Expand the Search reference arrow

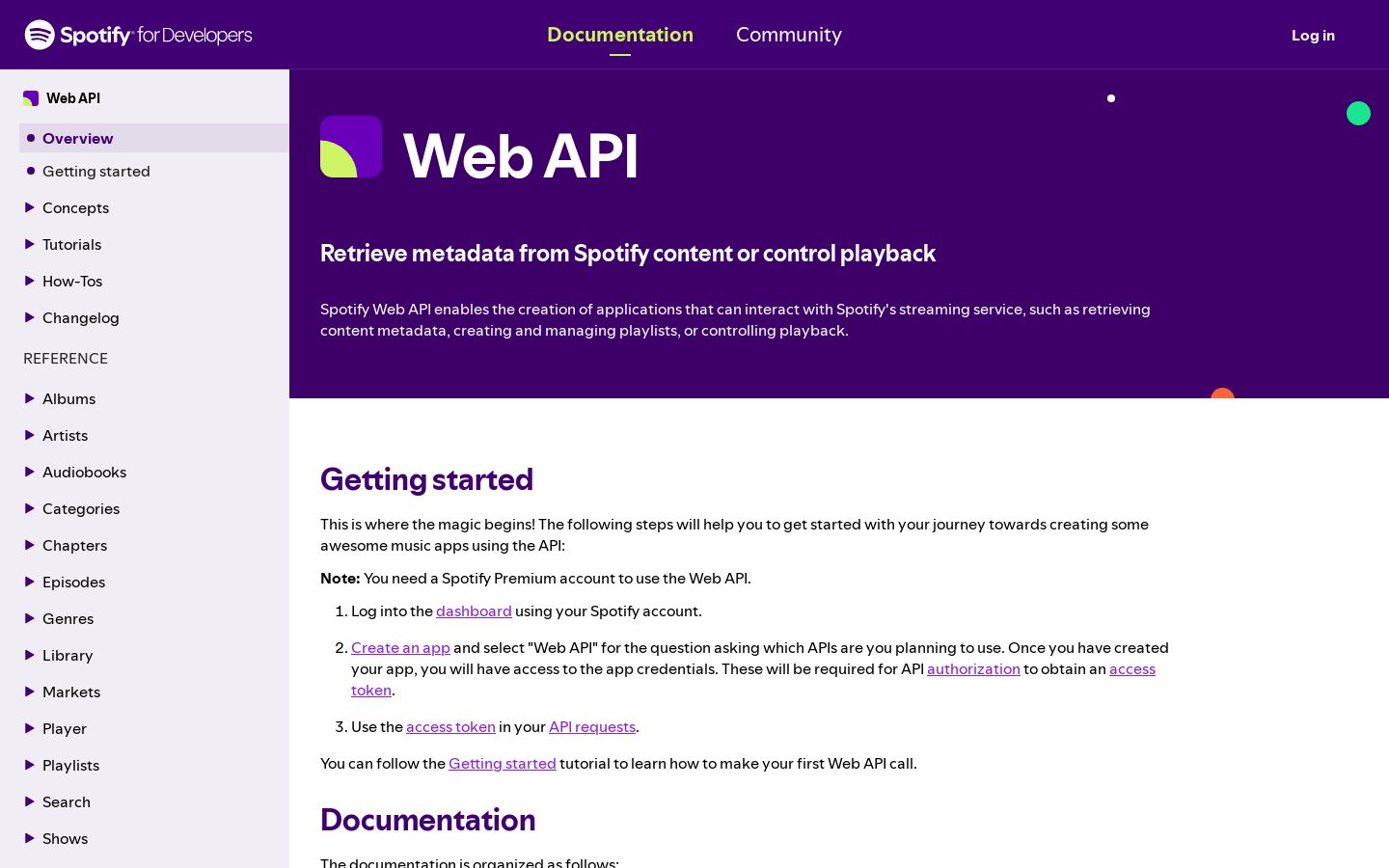click(29, 801)
